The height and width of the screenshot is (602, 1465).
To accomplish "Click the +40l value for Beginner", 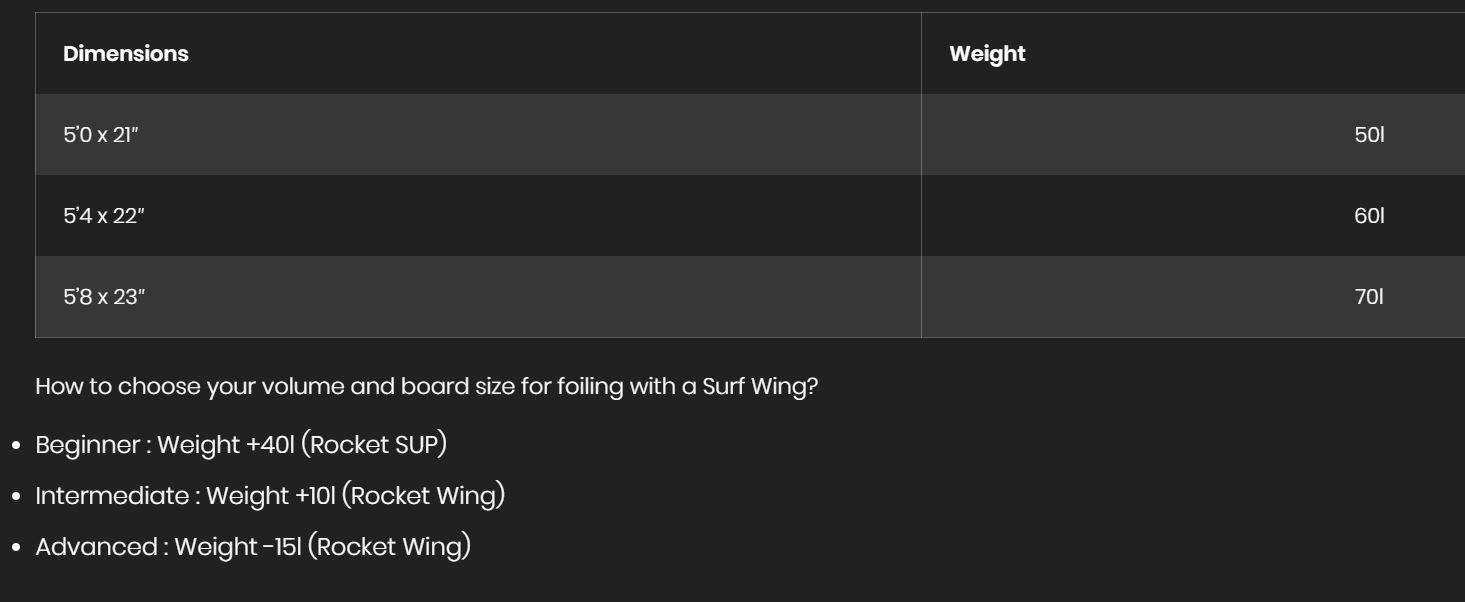I will (270, 445).
